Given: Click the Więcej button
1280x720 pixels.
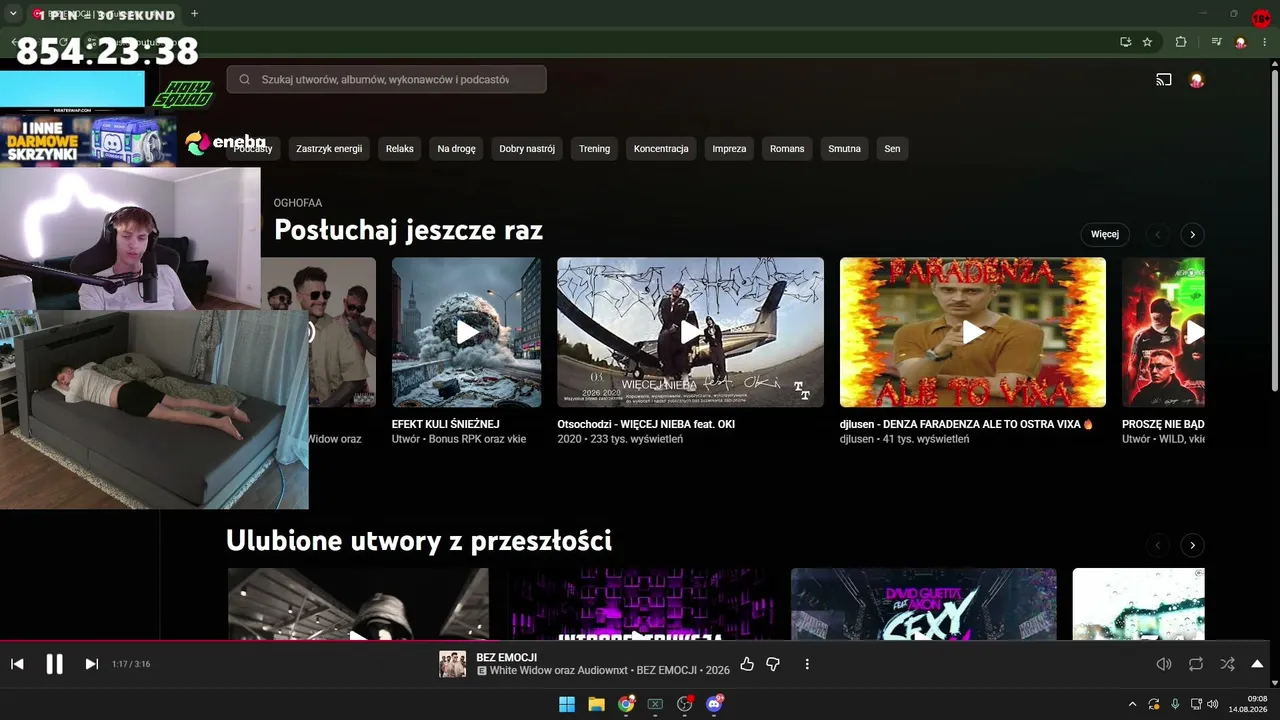Looking at the screenshot, I should 1105,234.
